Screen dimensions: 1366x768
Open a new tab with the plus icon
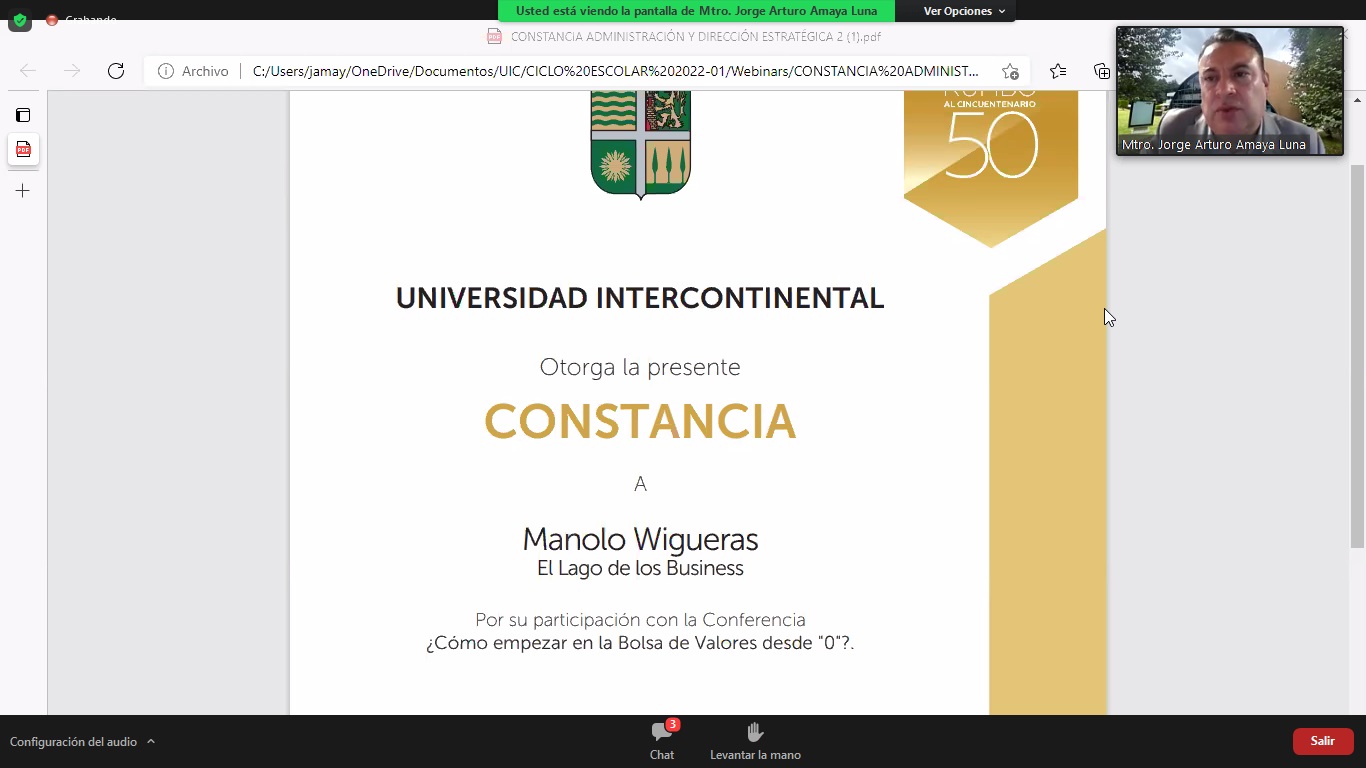pos(23,190)
